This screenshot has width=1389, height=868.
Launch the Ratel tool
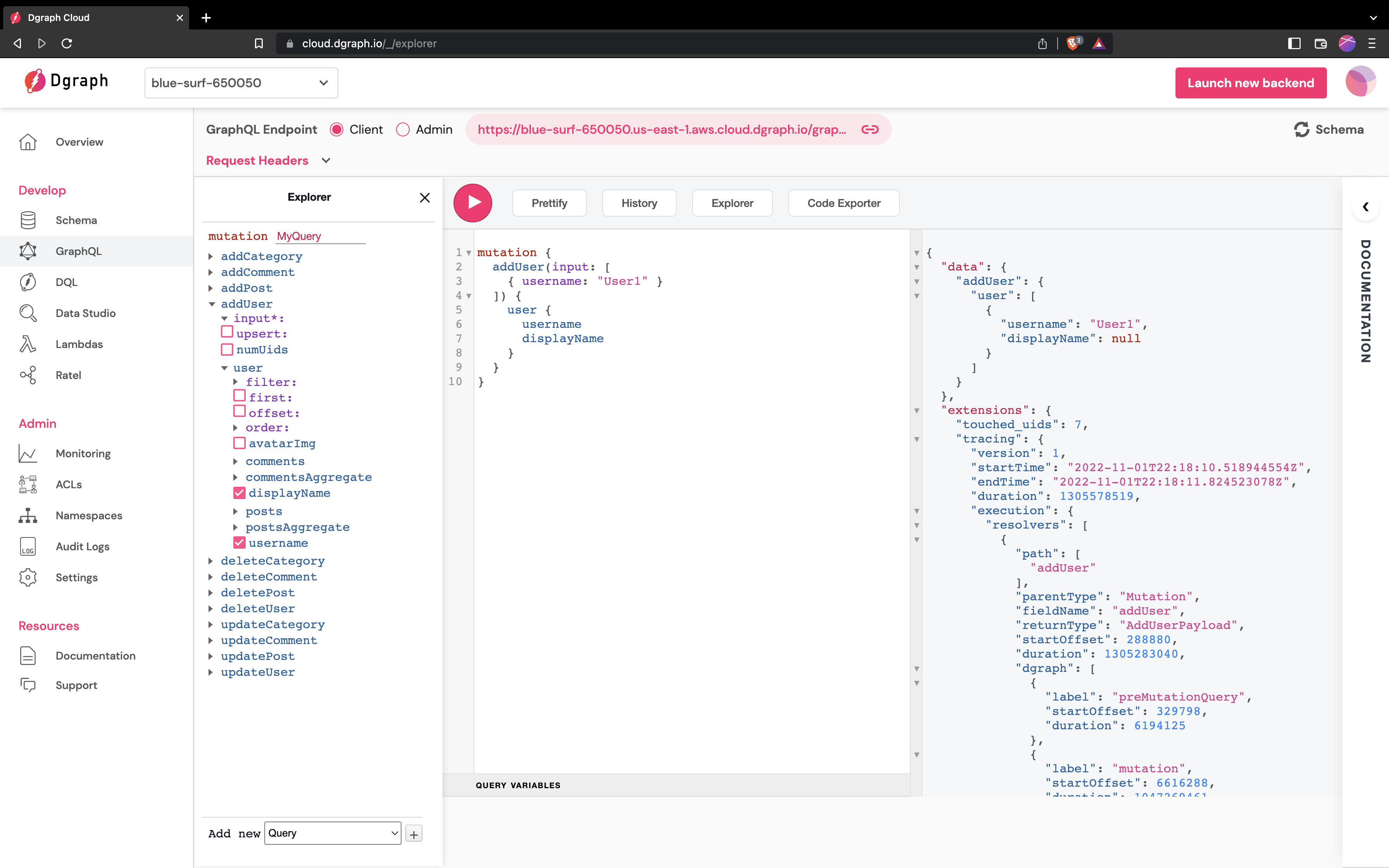69,375
